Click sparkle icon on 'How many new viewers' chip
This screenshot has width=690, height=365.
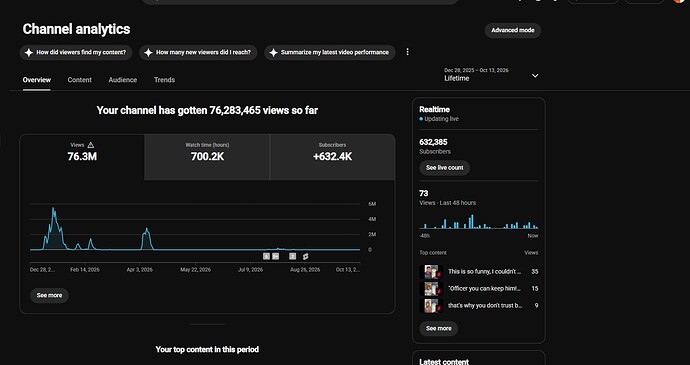[148, 52]
